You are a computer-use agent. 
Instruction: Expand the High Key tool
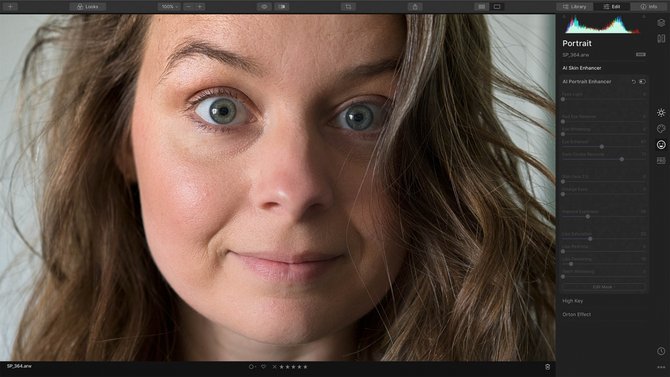(573, 301)
